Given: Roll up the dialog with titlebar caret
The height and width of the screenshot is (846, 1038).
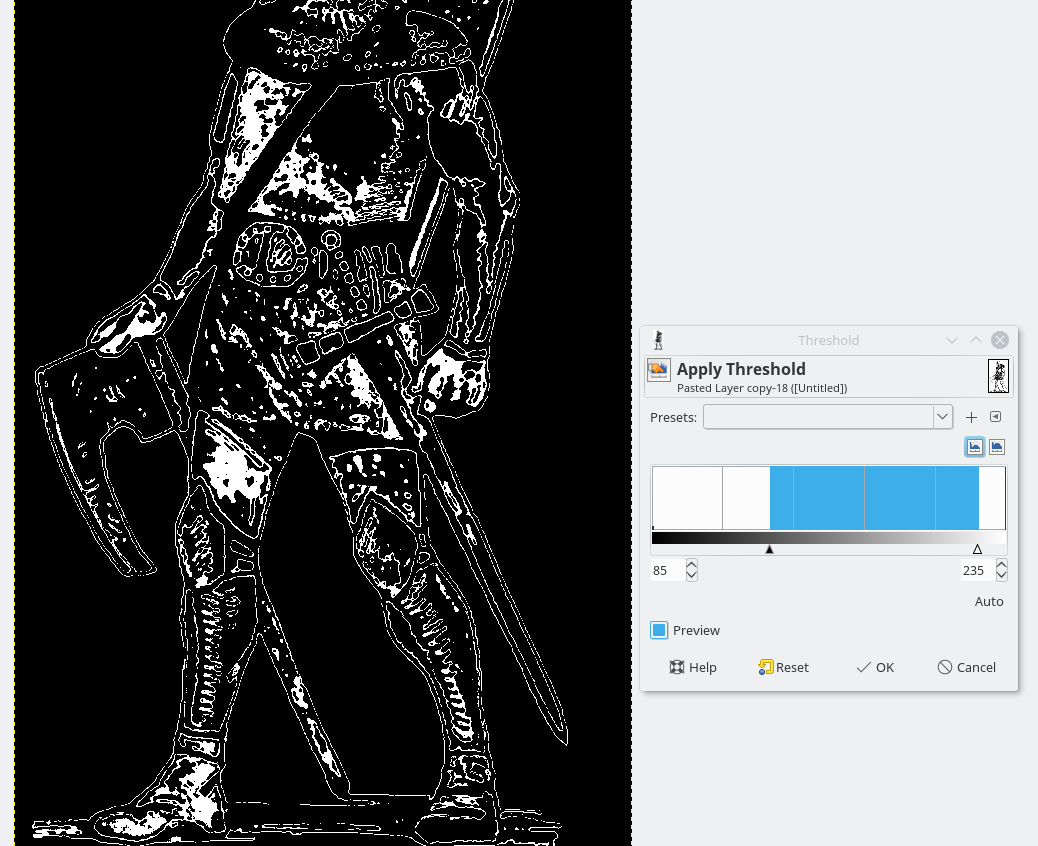Looking at the screenshot, I should [x=976, y=340].
